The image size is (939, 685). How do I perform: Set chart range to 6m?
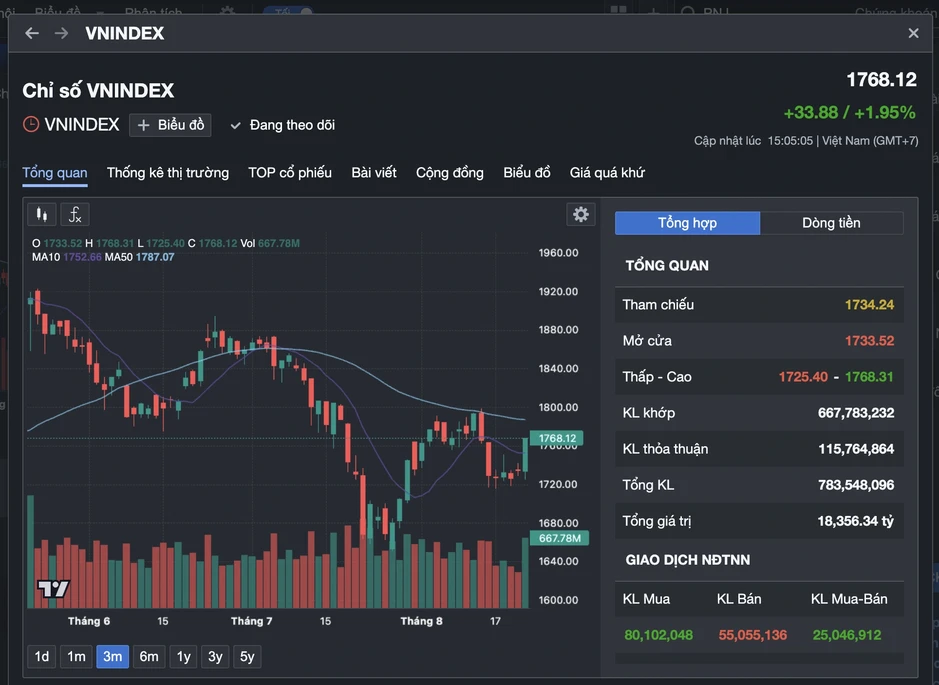(x=149, y=656)
